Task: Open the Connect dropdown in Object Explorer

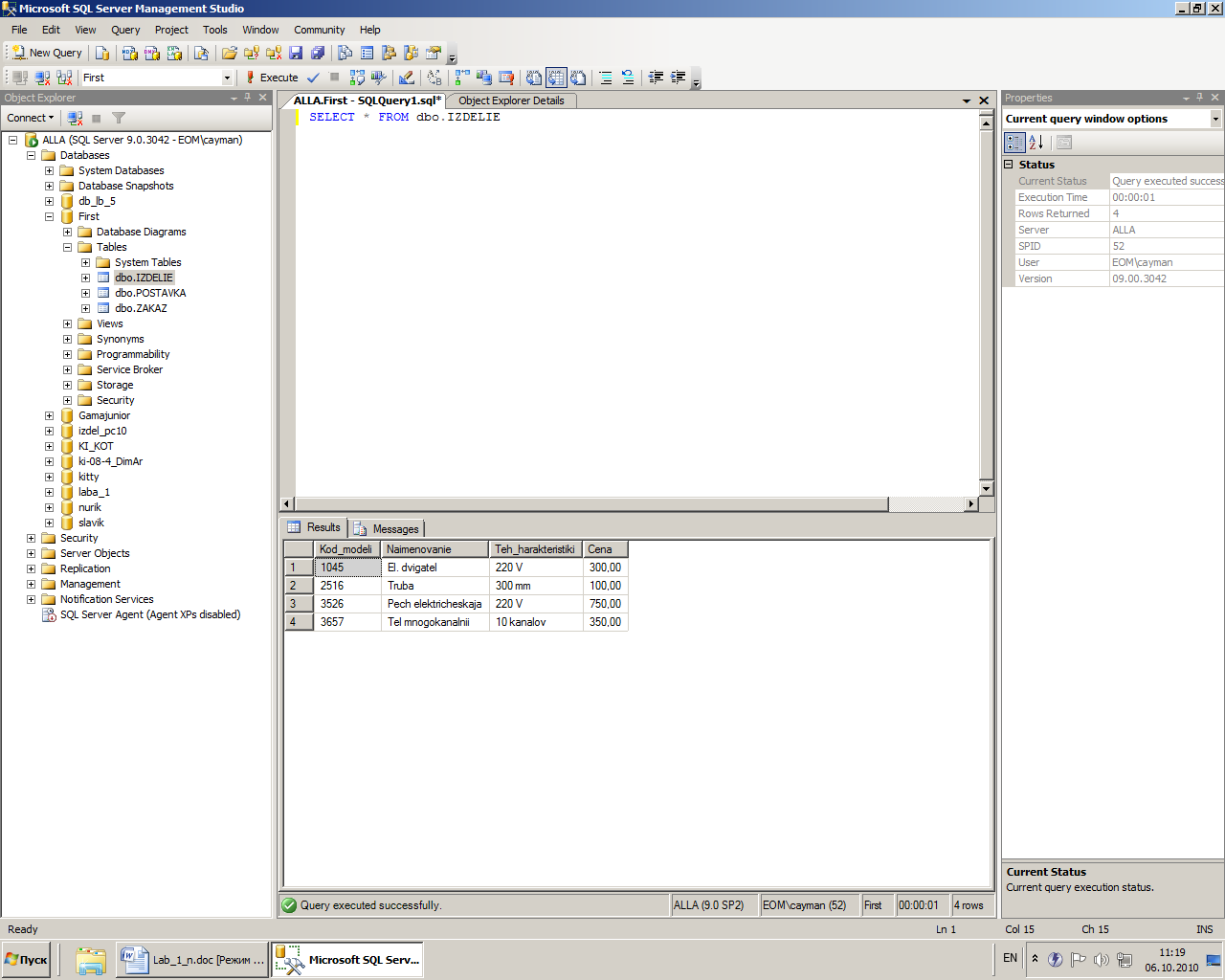Action: click(x=31, y=118)
